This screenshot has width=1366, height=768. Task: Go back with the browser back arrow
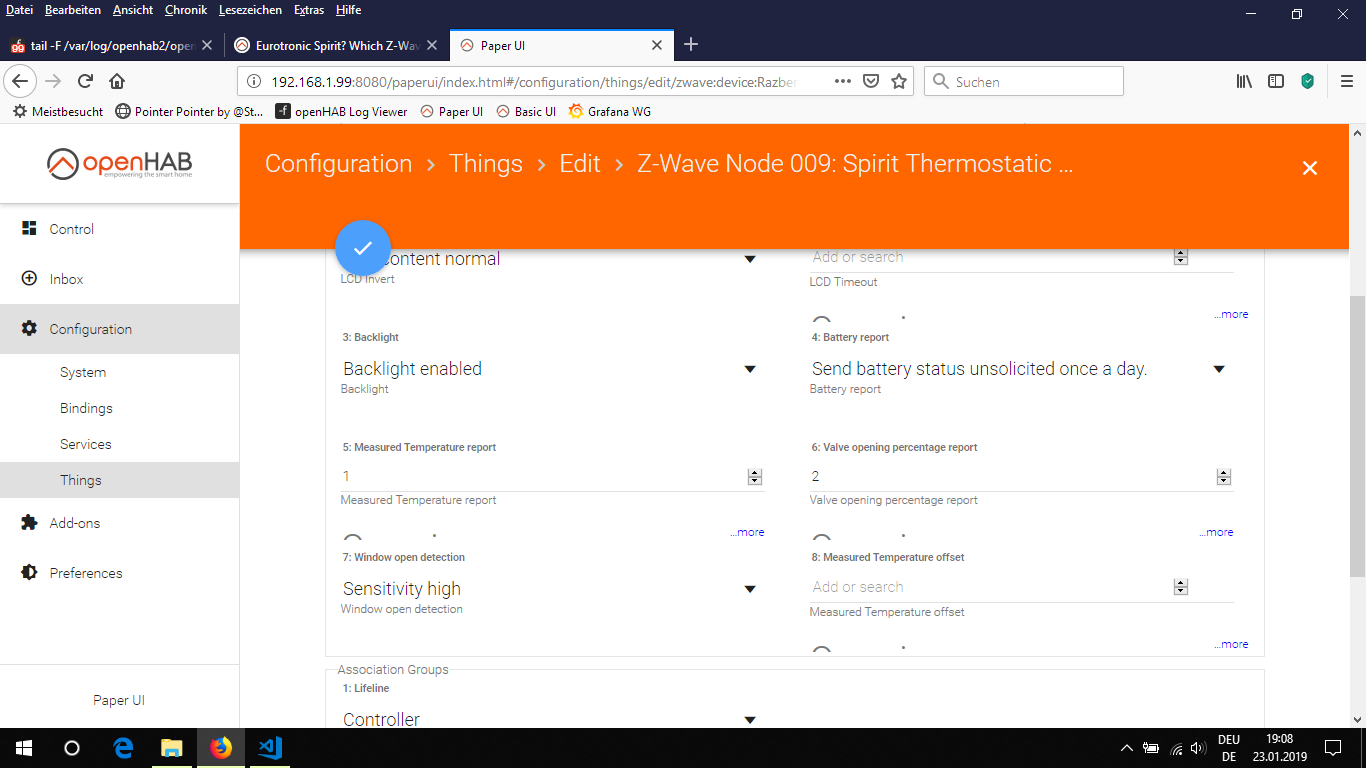pos(22,81)
